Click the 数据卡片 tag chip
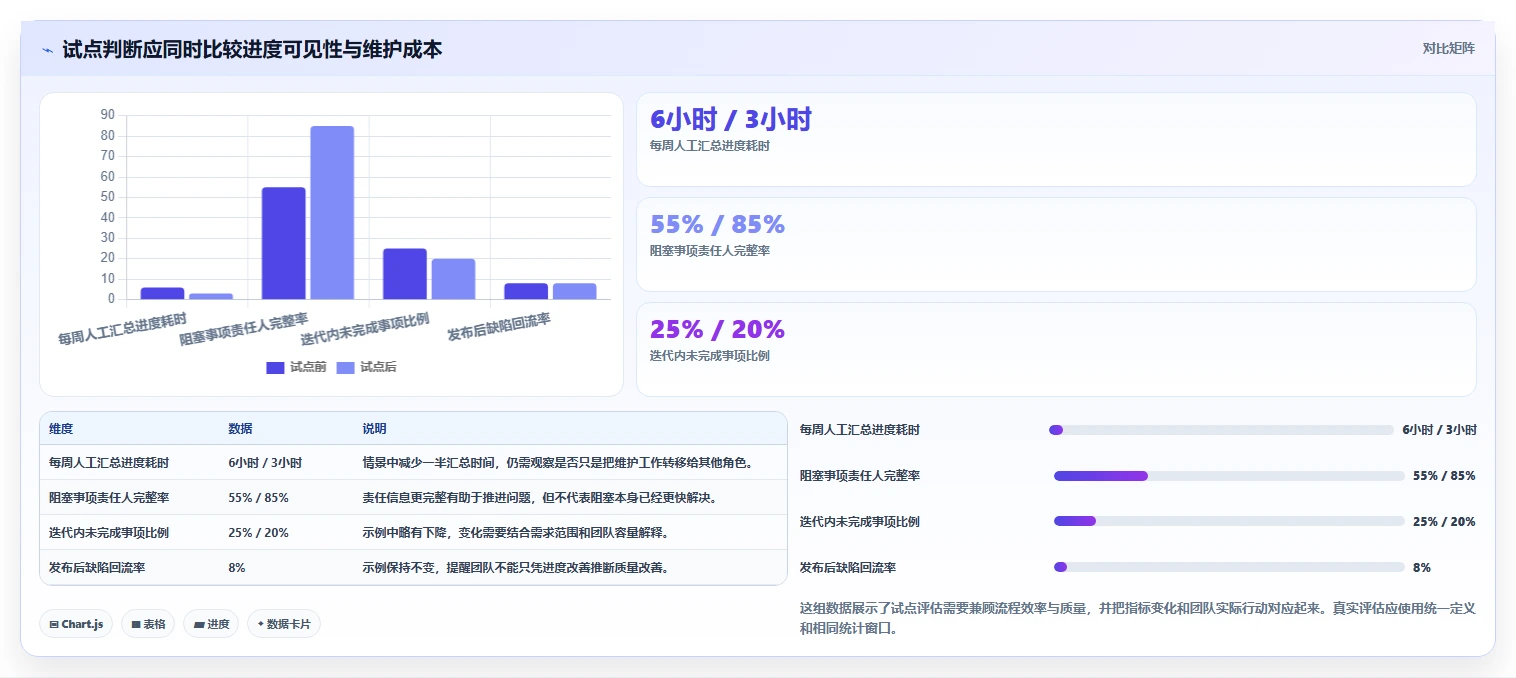Viewport: 1516px width, 678px height. (x=284, y=624)
